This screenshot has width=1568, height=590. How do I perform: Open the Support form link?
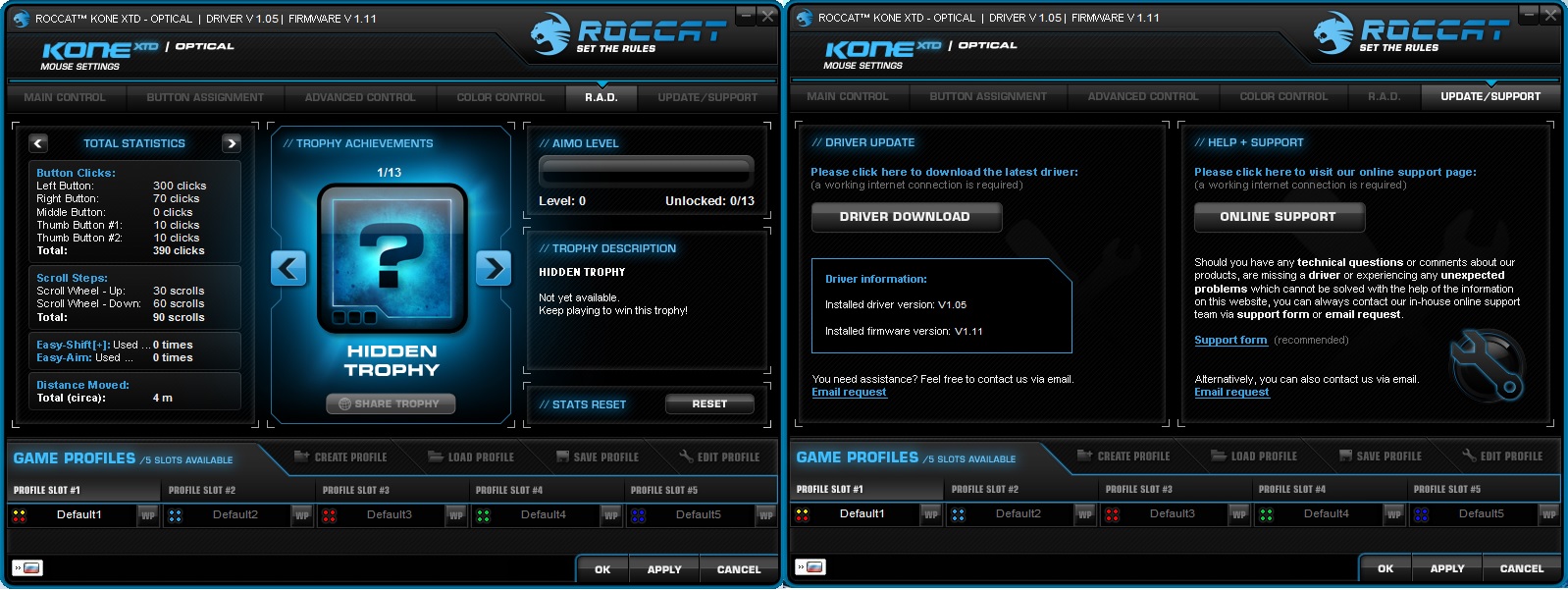(x=1230, y=340)
